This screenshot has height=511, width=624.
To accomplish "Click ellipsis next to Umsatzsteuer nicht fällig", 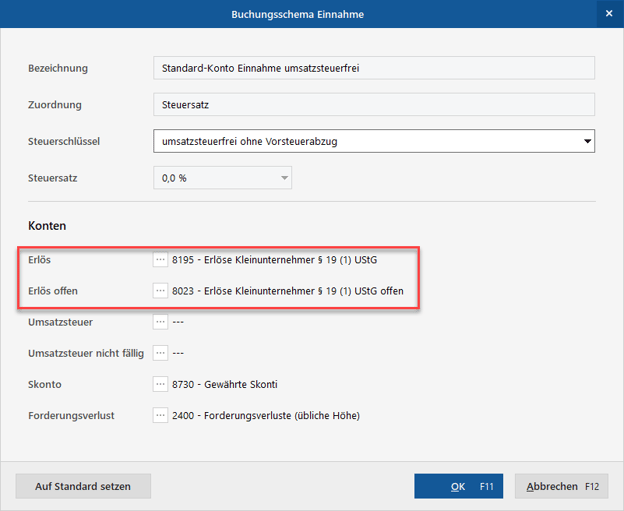I will (160, 353).
